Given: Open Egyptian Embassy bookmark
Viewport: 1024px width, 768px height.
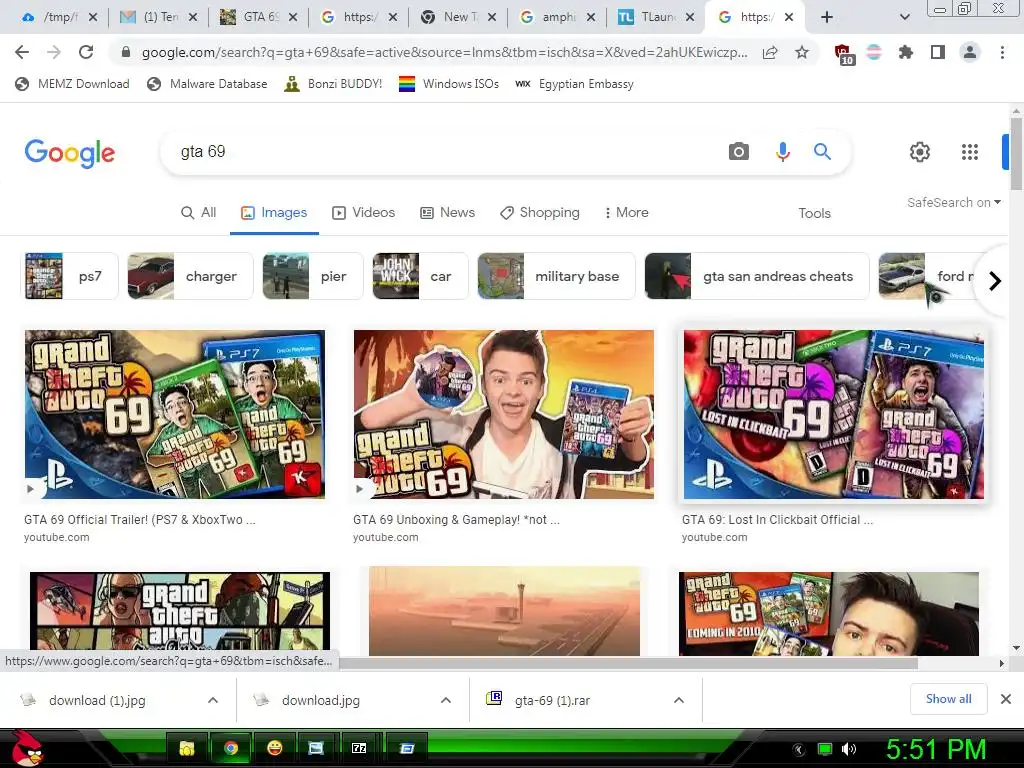Looking at the screenshot, I should click(575, 84).
